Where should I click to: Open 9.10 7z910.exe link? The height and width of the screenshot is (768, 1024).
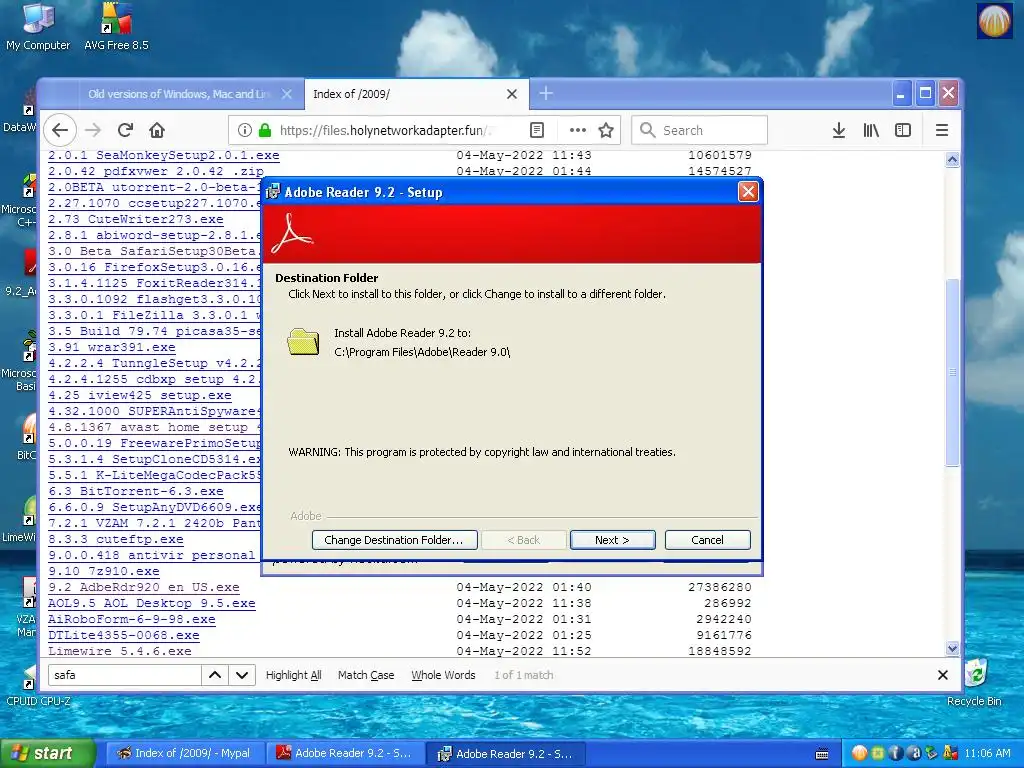click(x=104, y=571)
